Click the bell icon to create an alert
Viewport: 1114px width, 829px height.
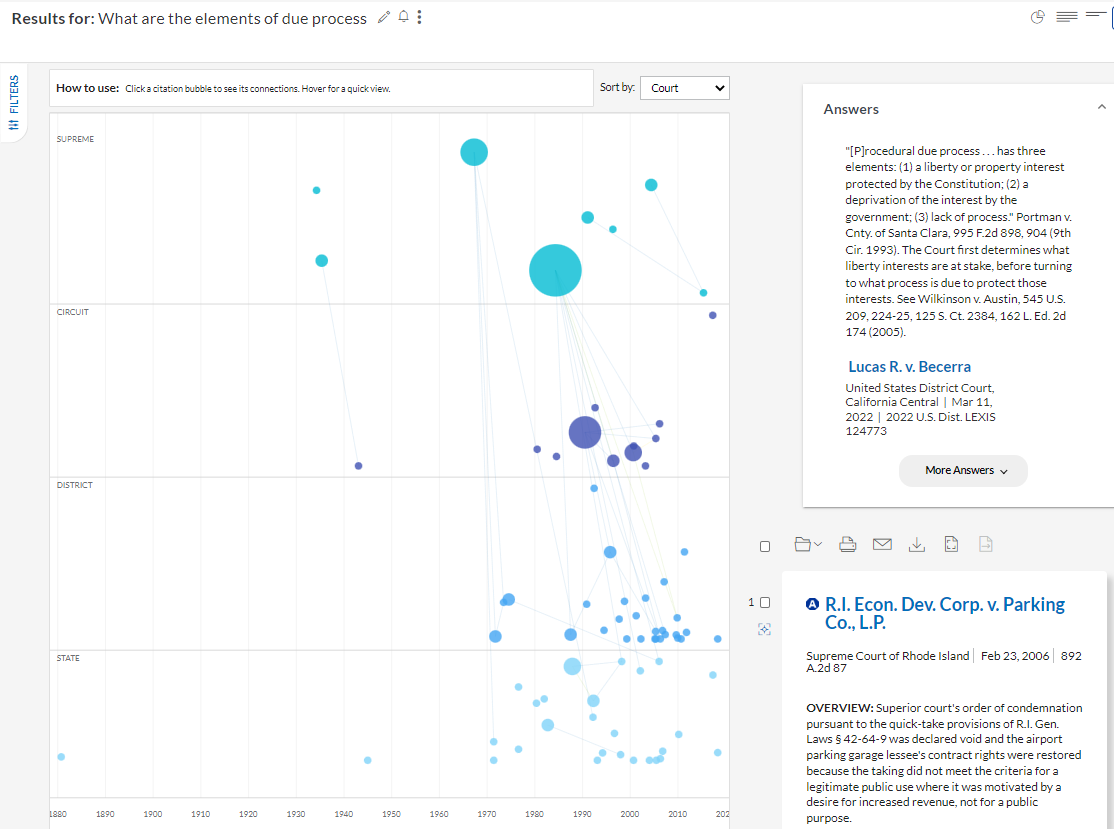[403, 18]
